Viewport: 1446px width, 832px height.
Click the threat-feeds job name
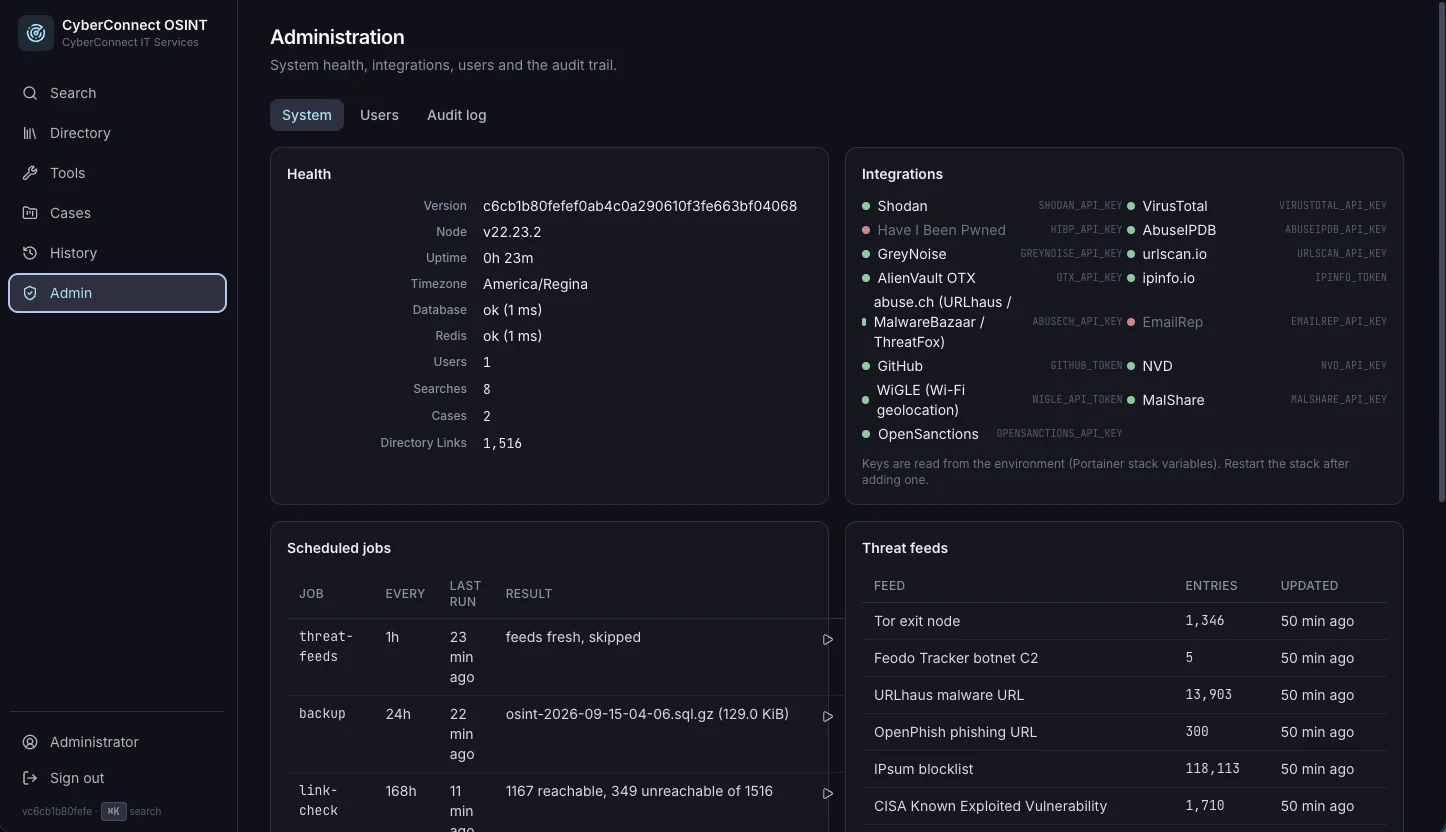tap(326, 647)
